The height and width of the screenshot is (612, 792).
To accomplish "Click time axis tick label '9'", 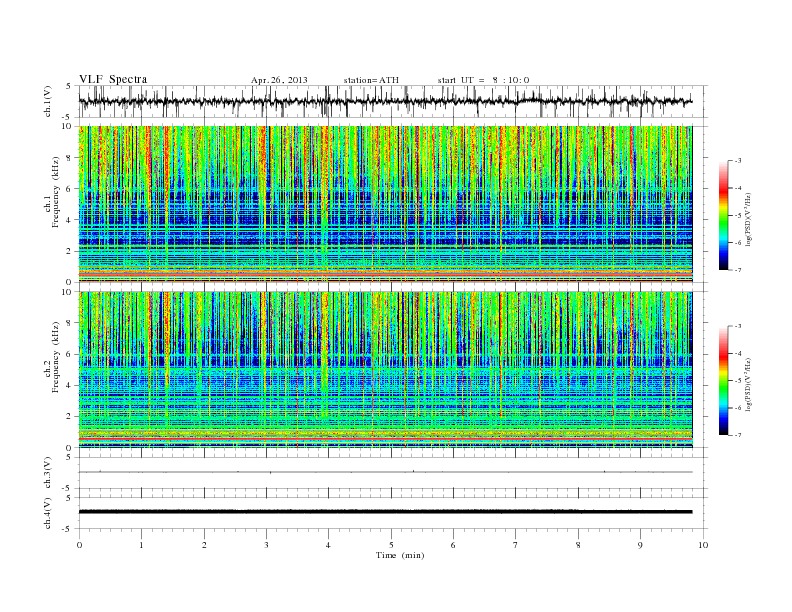I will pos(640,545).
